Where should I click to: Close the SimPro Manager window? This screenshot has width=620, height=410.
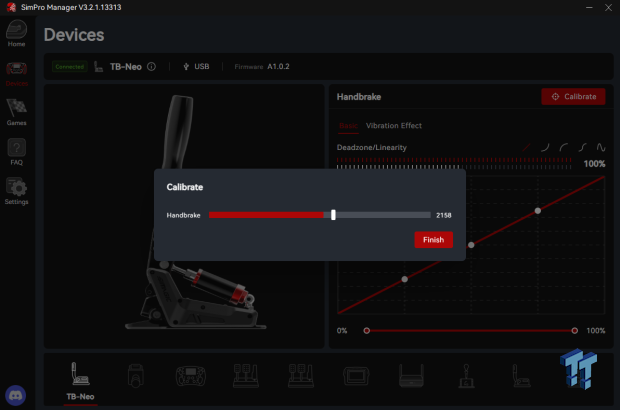(x=608, y=8)
